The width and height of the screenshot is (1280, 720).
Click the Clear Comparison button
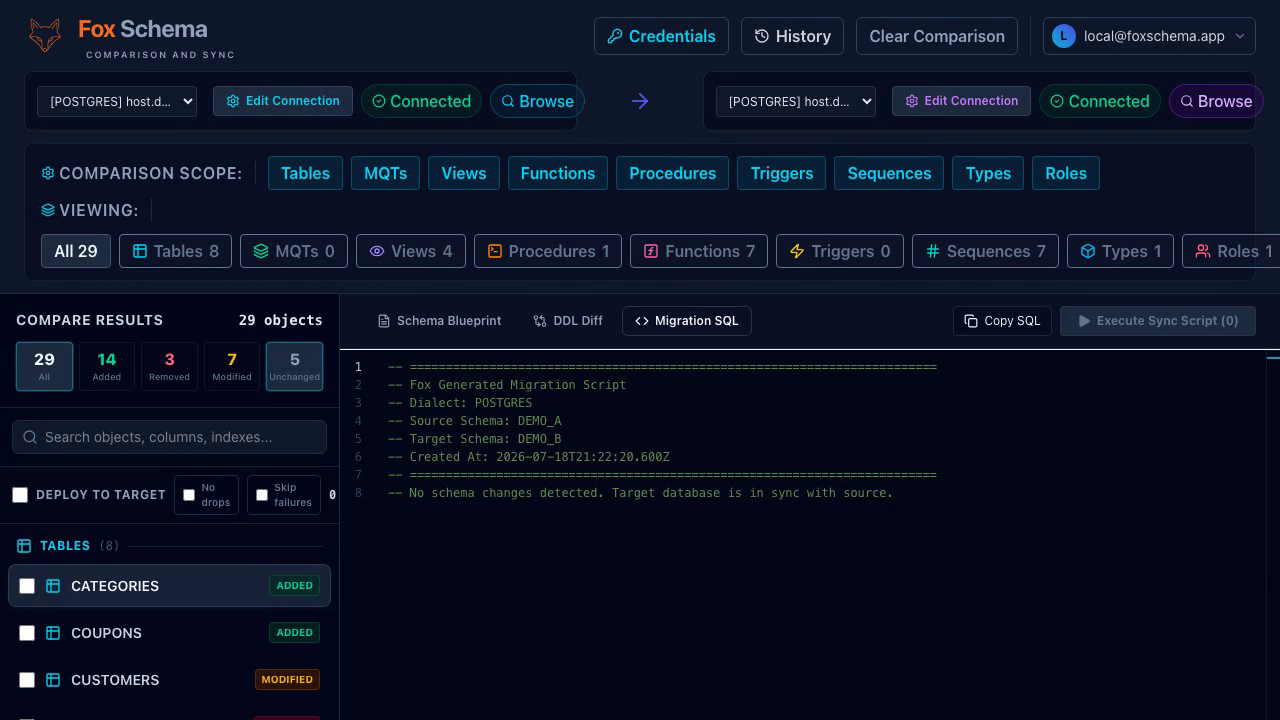pyautogui.click(x=937, y=36)
